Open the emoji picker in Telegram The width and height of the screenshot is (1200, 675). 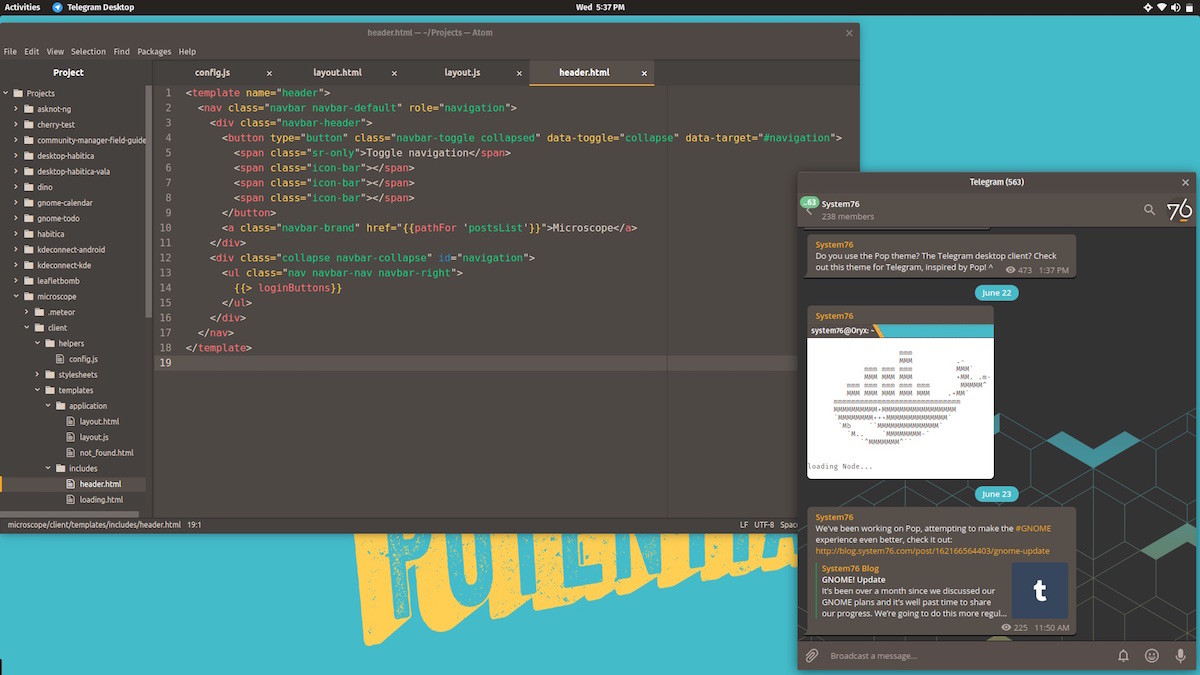(1151, 655)
